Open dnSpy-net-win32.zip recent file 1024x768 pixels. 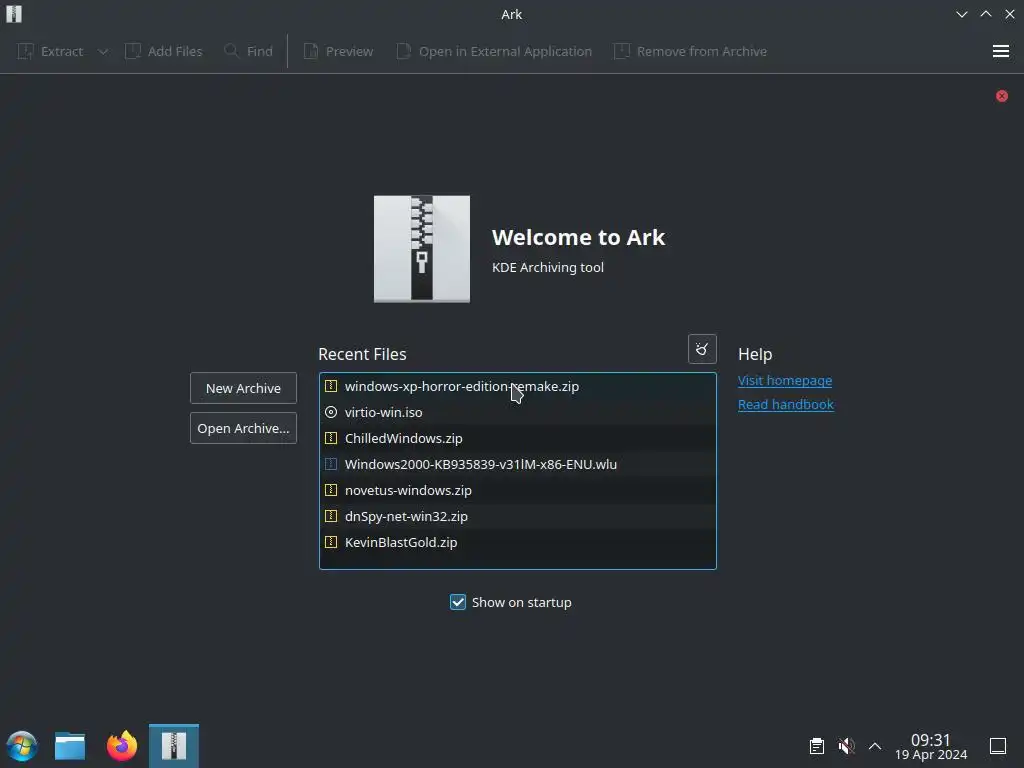pyautogui.click(x=517, y=516)
